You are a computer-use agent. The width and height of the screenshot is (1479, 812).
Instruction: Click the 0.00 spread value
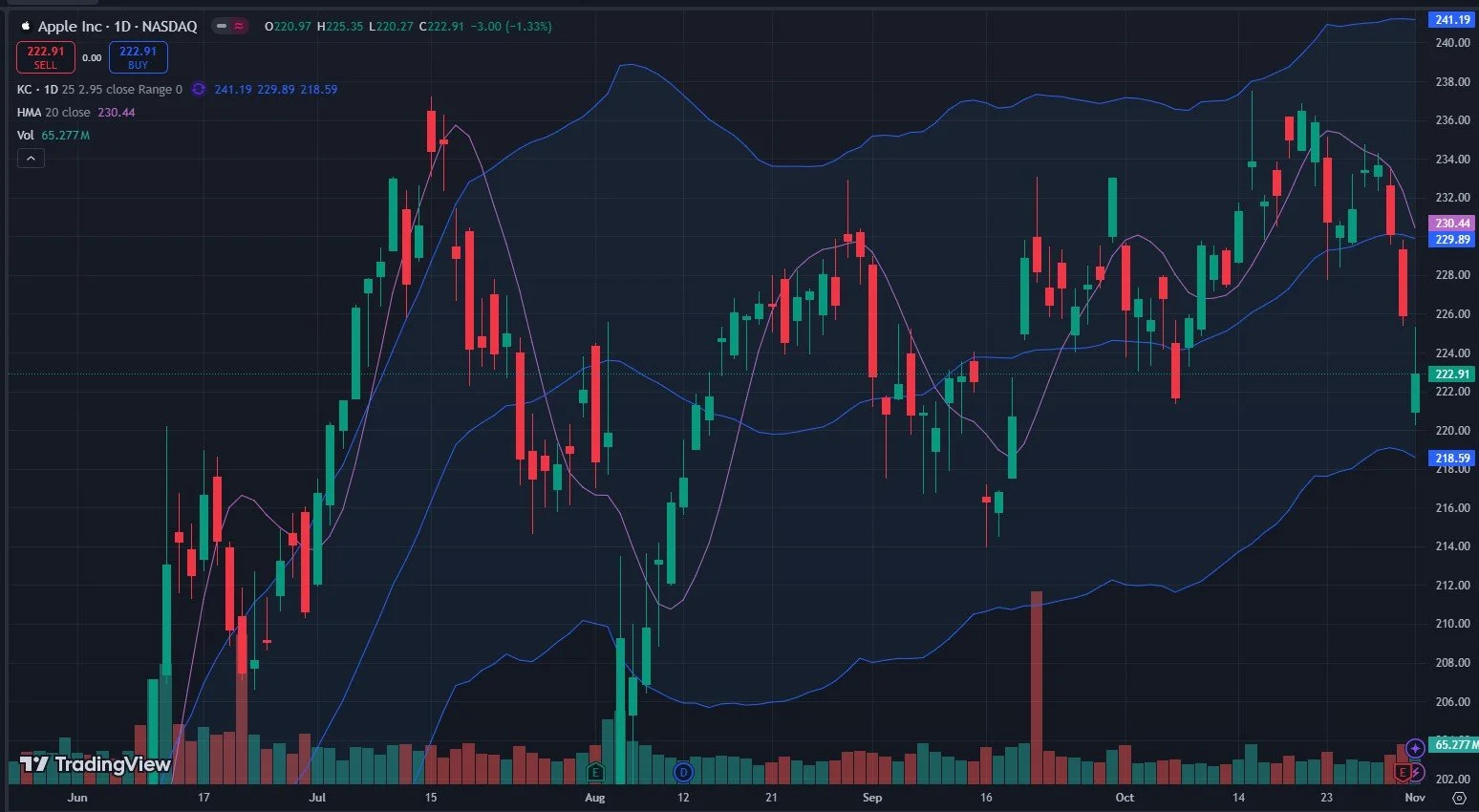point(92,58)
